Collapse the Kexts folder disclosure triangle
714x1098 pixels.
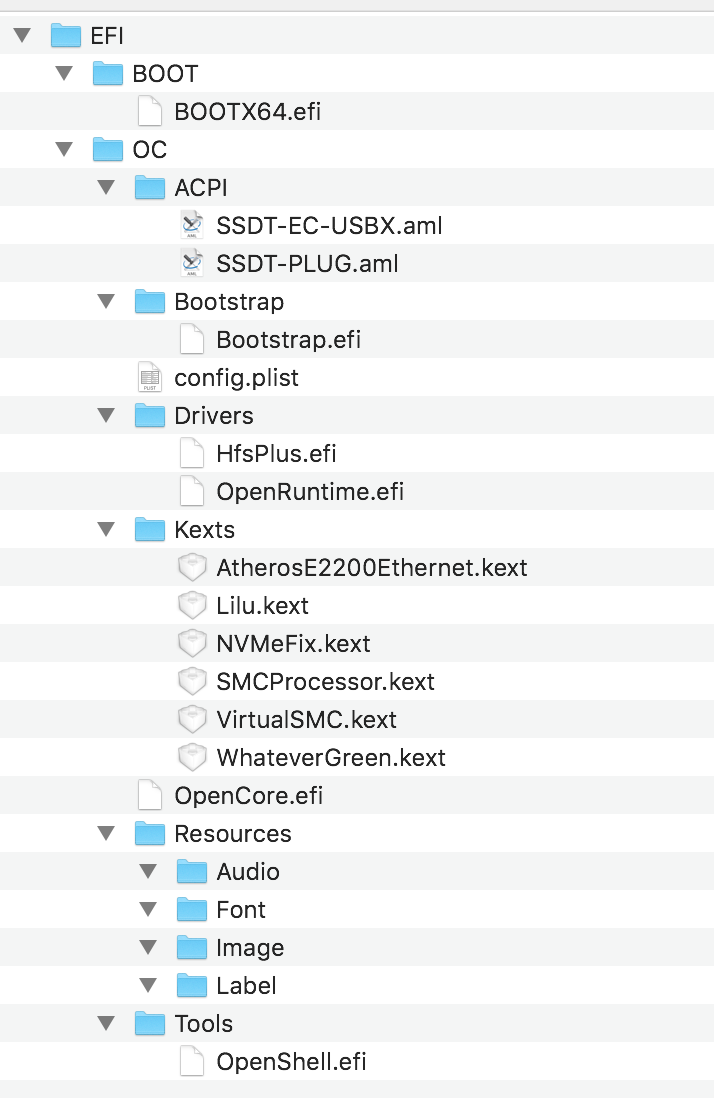[x=107, y=530]
